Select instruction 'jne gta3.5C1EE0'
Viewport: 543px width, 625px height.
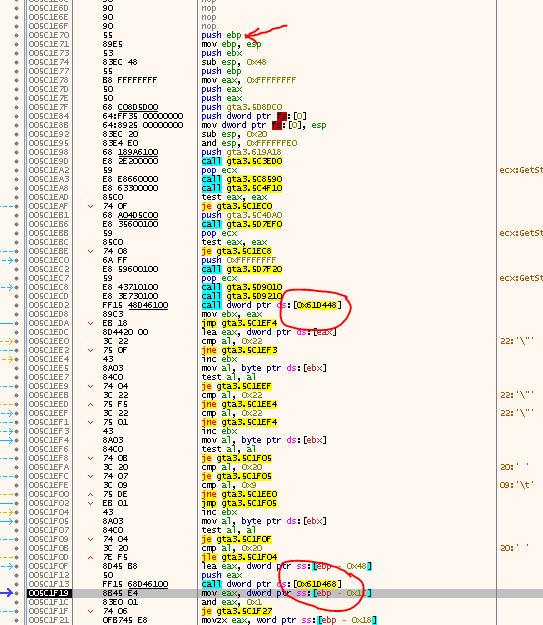click(x=239, y=494)
